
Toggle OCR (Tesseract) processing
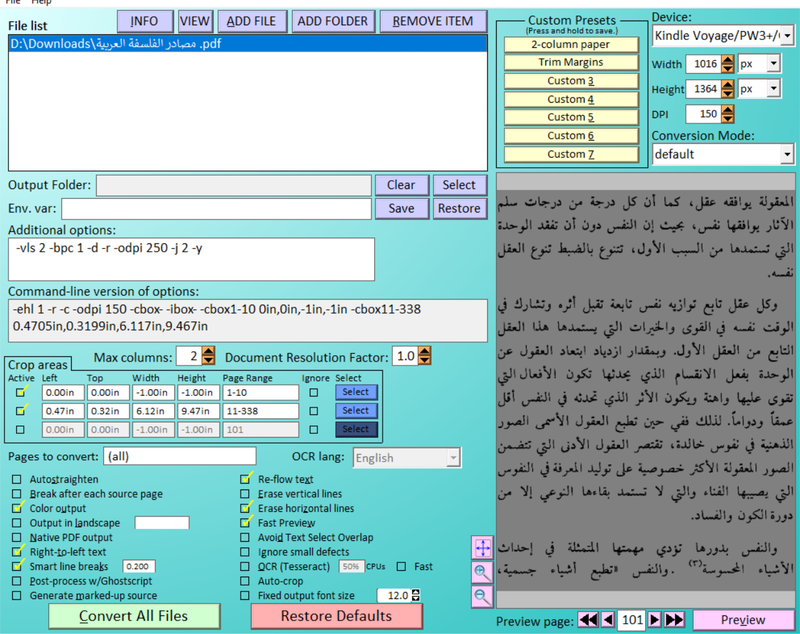(x=243, y=566)
